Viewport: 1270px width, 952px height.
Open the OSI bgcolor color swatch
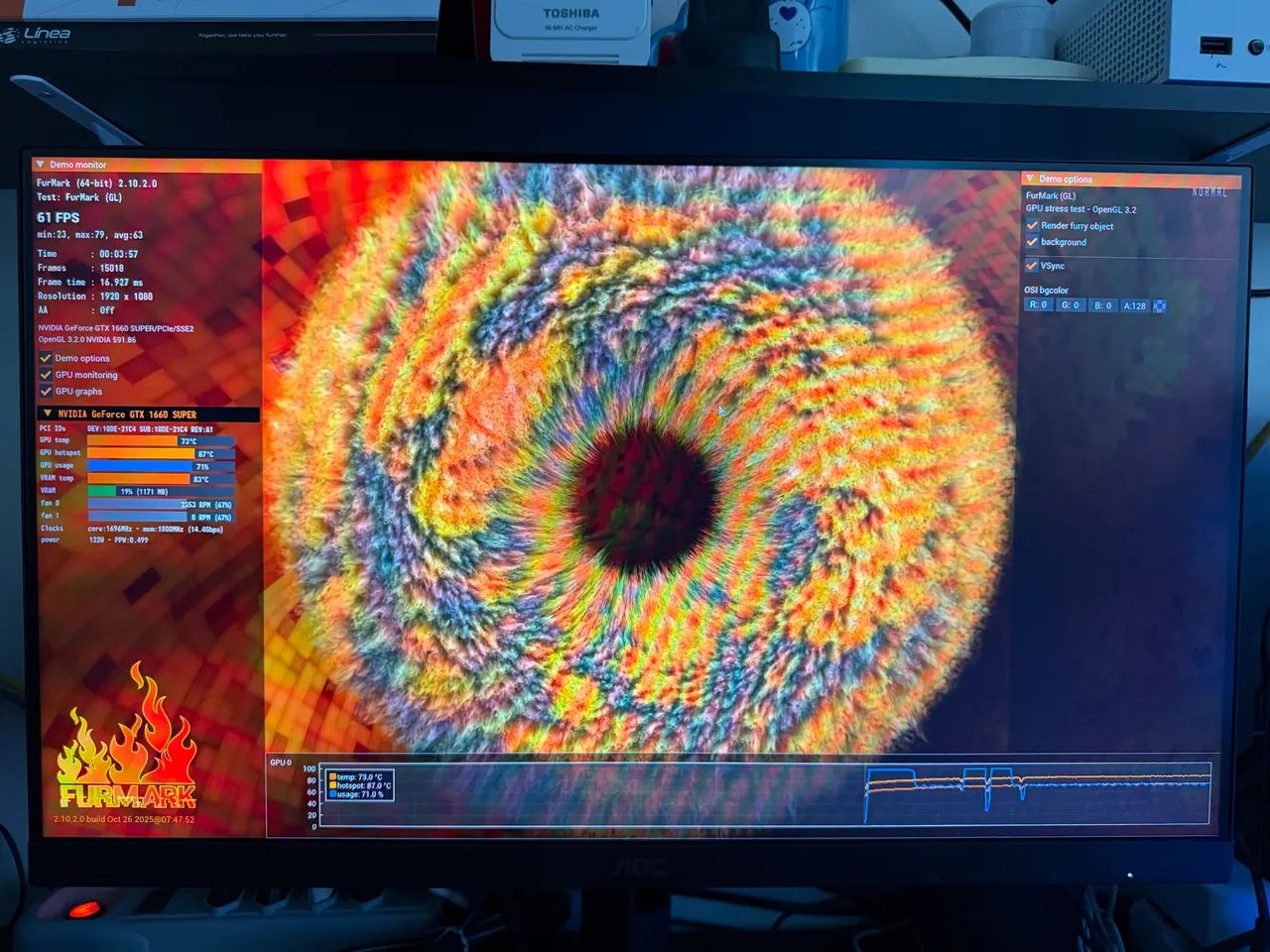click(1159, 305)
